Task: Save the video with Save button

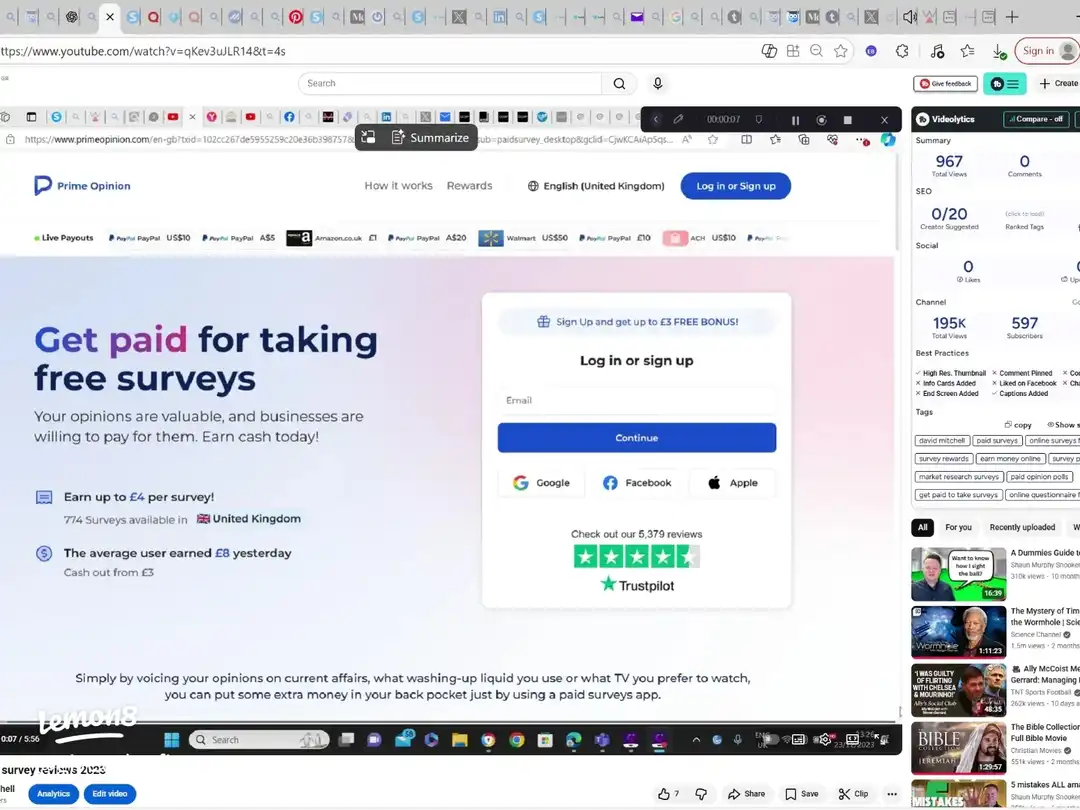Action: pyautogui.click(x=802, y=793)
